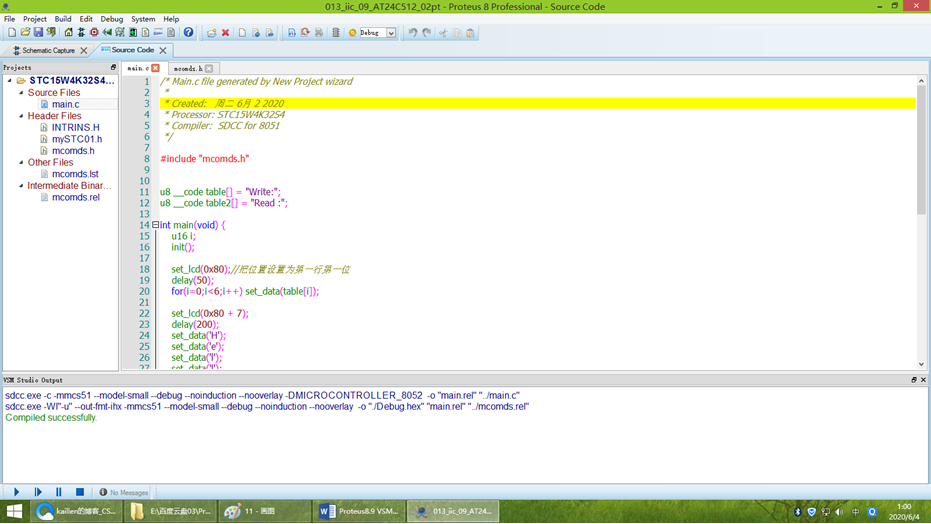
Task: Click the highlighted Created comment on line 3
Action: click(224, 103)
